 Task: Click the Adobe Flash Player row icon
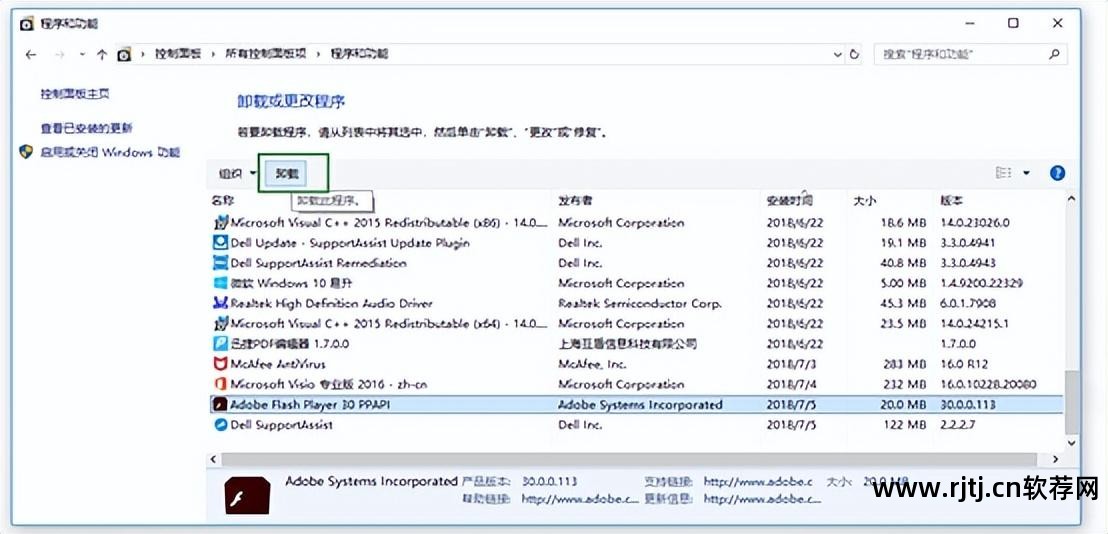click(220, 405)
